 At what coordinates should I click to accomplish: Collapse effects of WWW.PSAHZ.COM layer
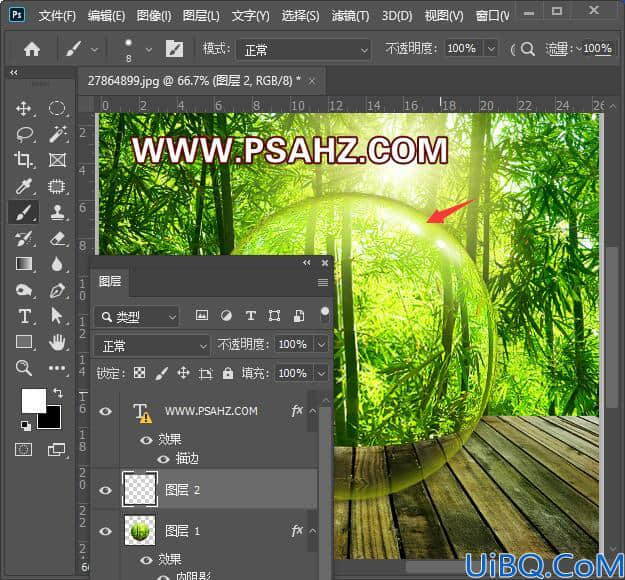click(x=313, y=411)
